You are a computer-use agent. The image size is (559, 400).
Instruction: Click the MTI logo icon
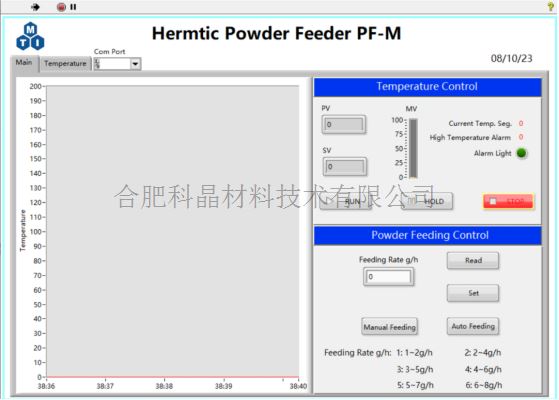point(30,36)
